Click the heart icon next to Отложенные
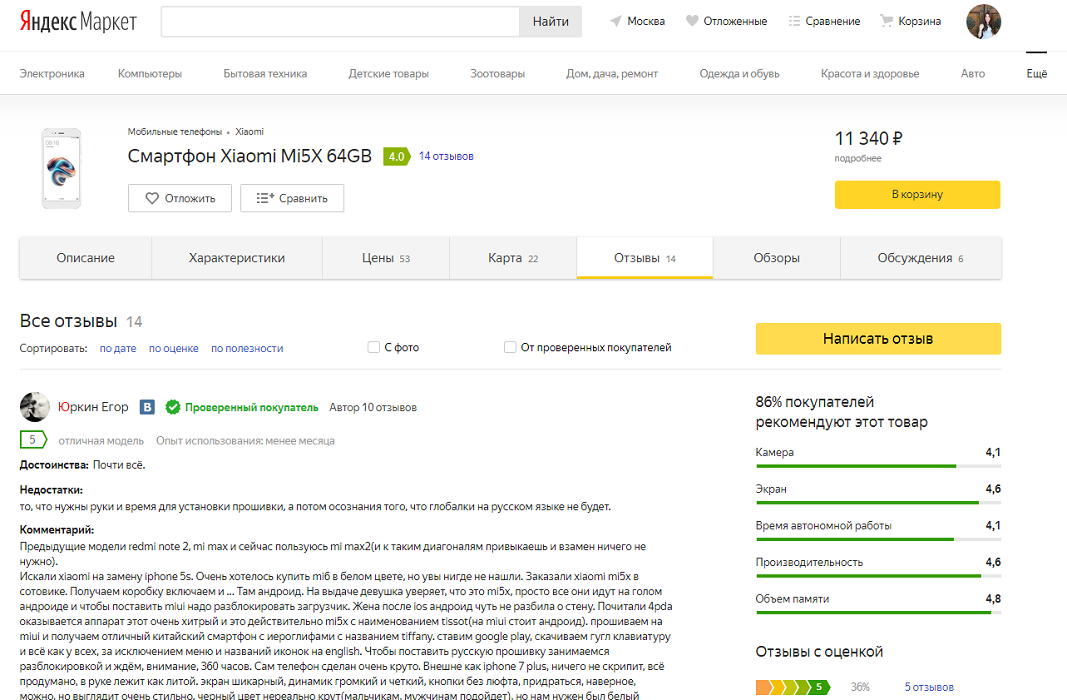 692,21
